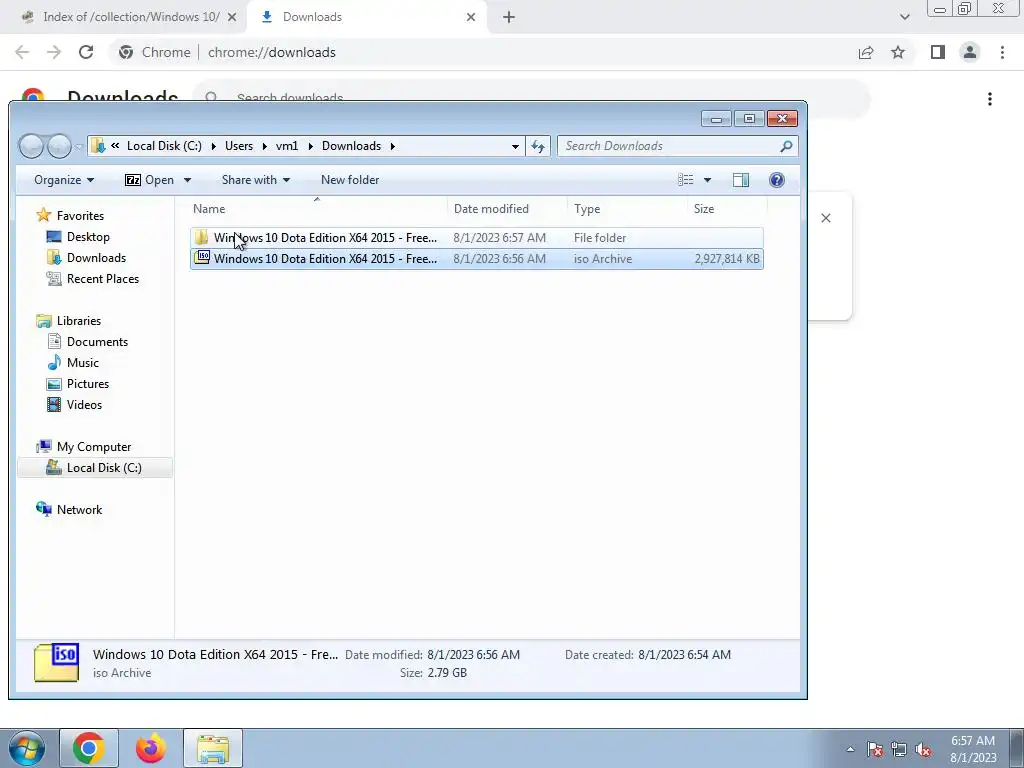This screenshot has height=768, width=1024.
Task: Select the Windows 10 Dota Edition iso Archive
Action: [477, 259]
